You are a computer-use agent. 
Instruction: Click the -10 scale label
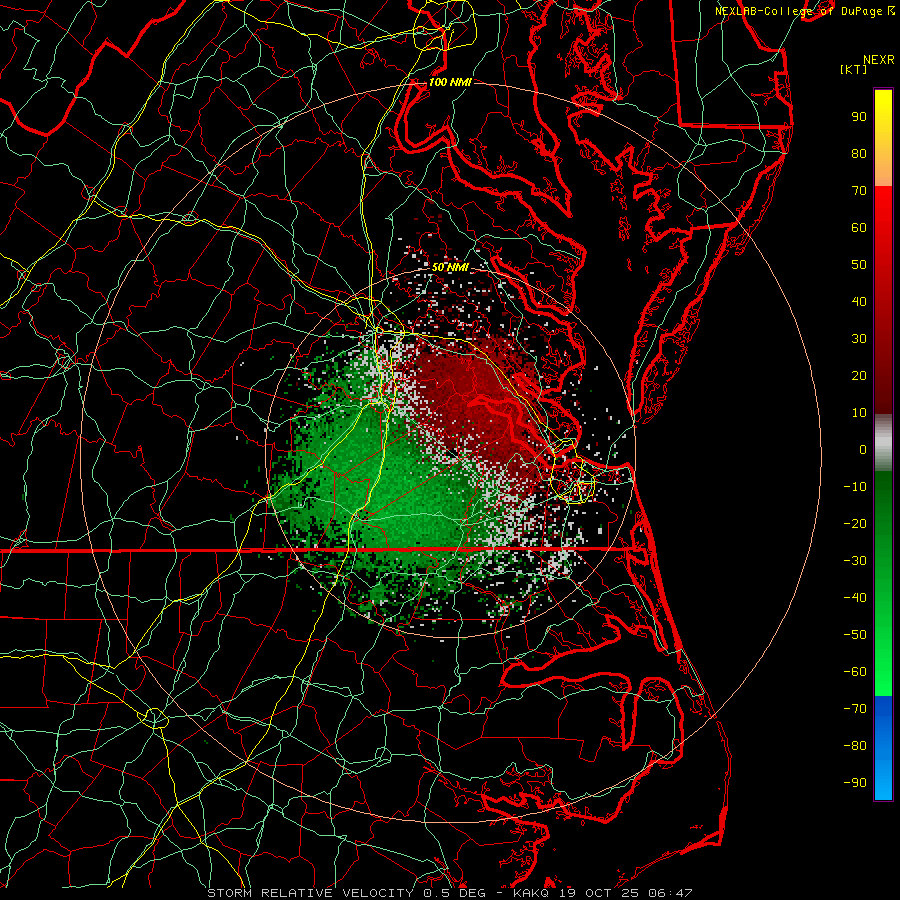click(x=855, y=487)
